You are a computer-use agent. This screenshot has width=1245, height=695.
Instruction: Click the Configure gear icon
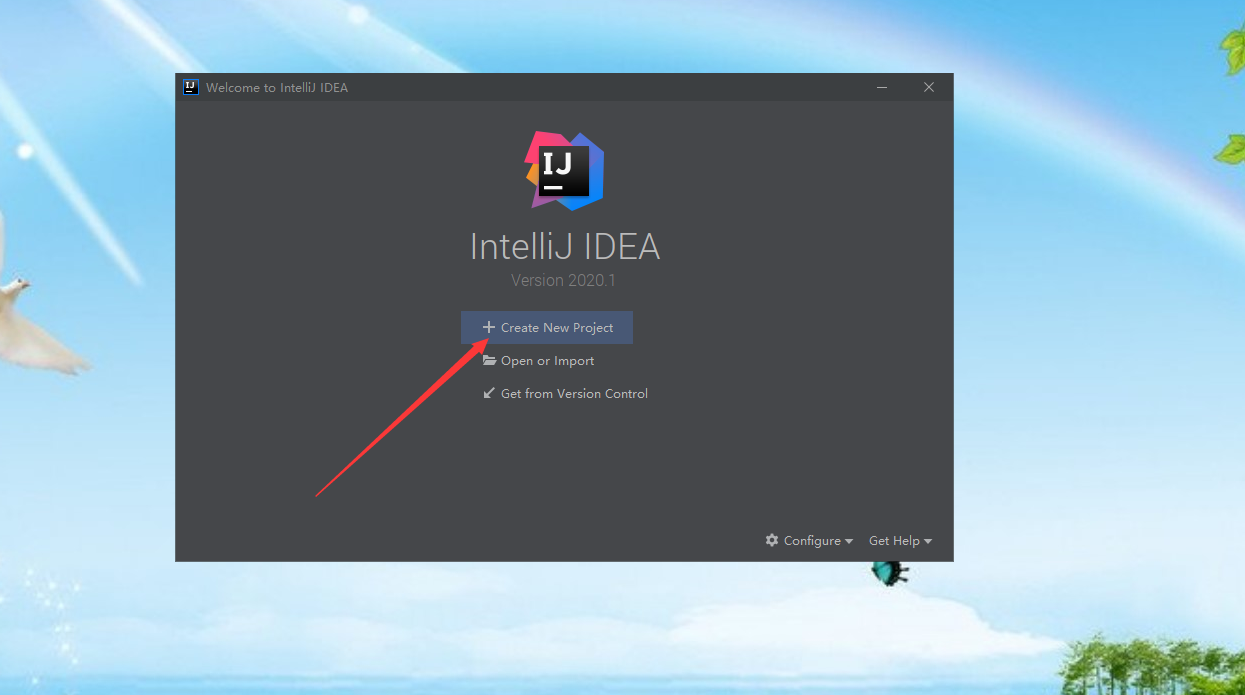coord(772,540)
